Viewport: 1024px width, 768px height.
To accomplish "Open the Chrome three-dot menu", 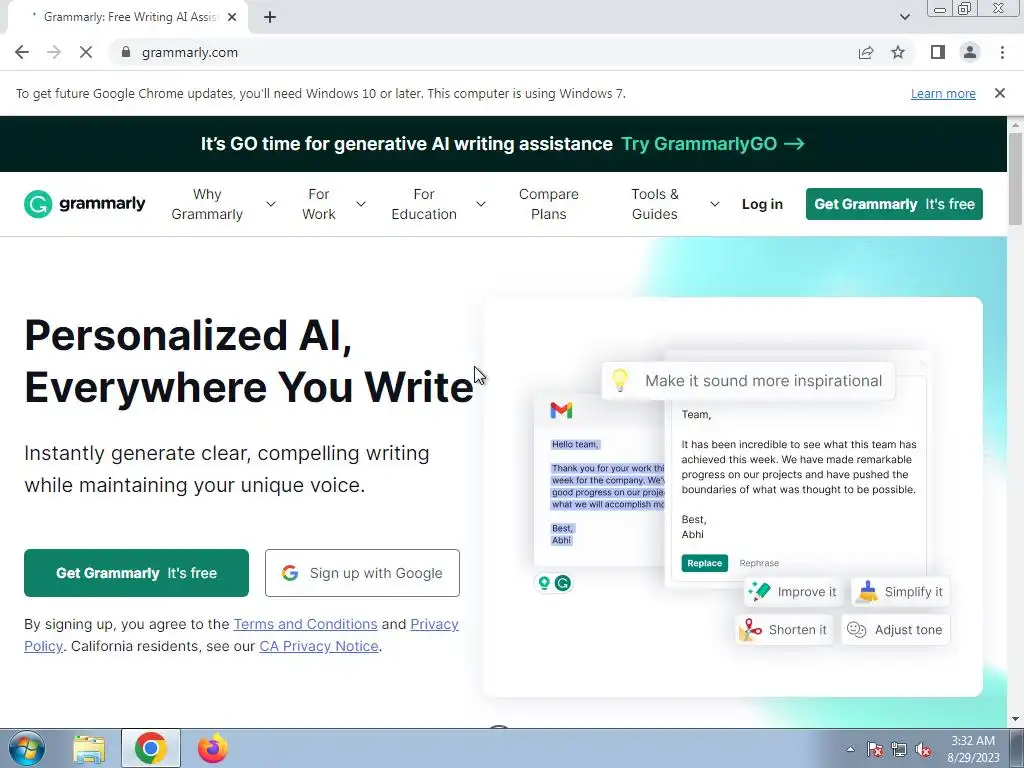I will (1002, 52).
